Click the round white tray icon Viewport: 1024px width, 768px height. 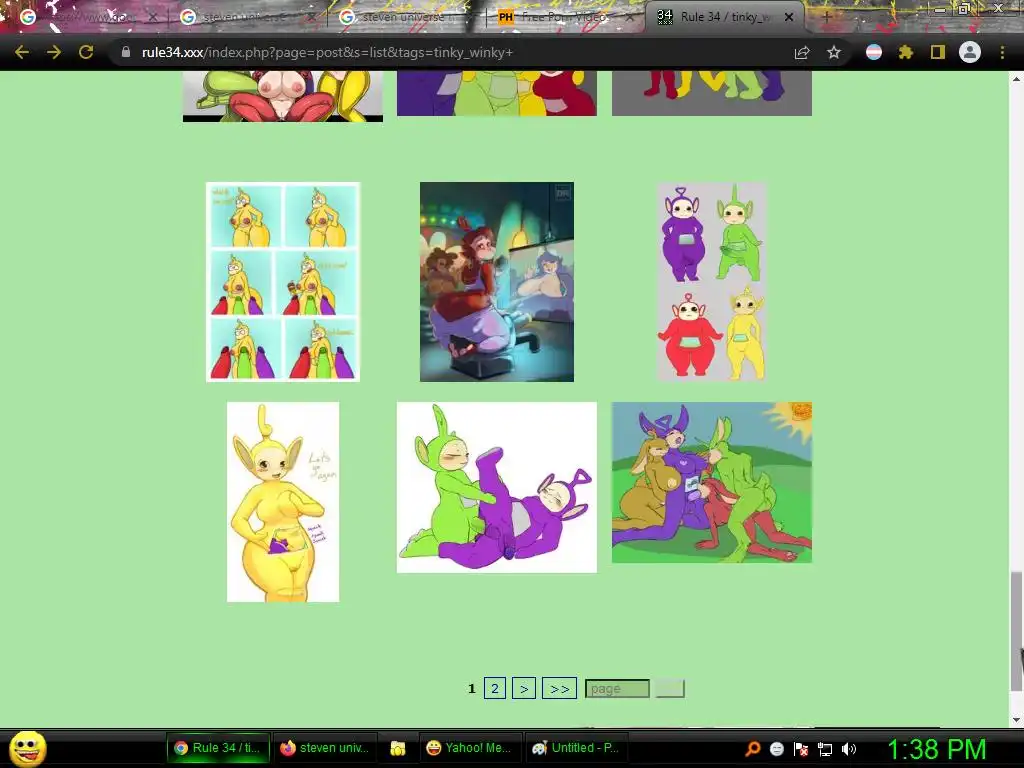coord(776,749)
